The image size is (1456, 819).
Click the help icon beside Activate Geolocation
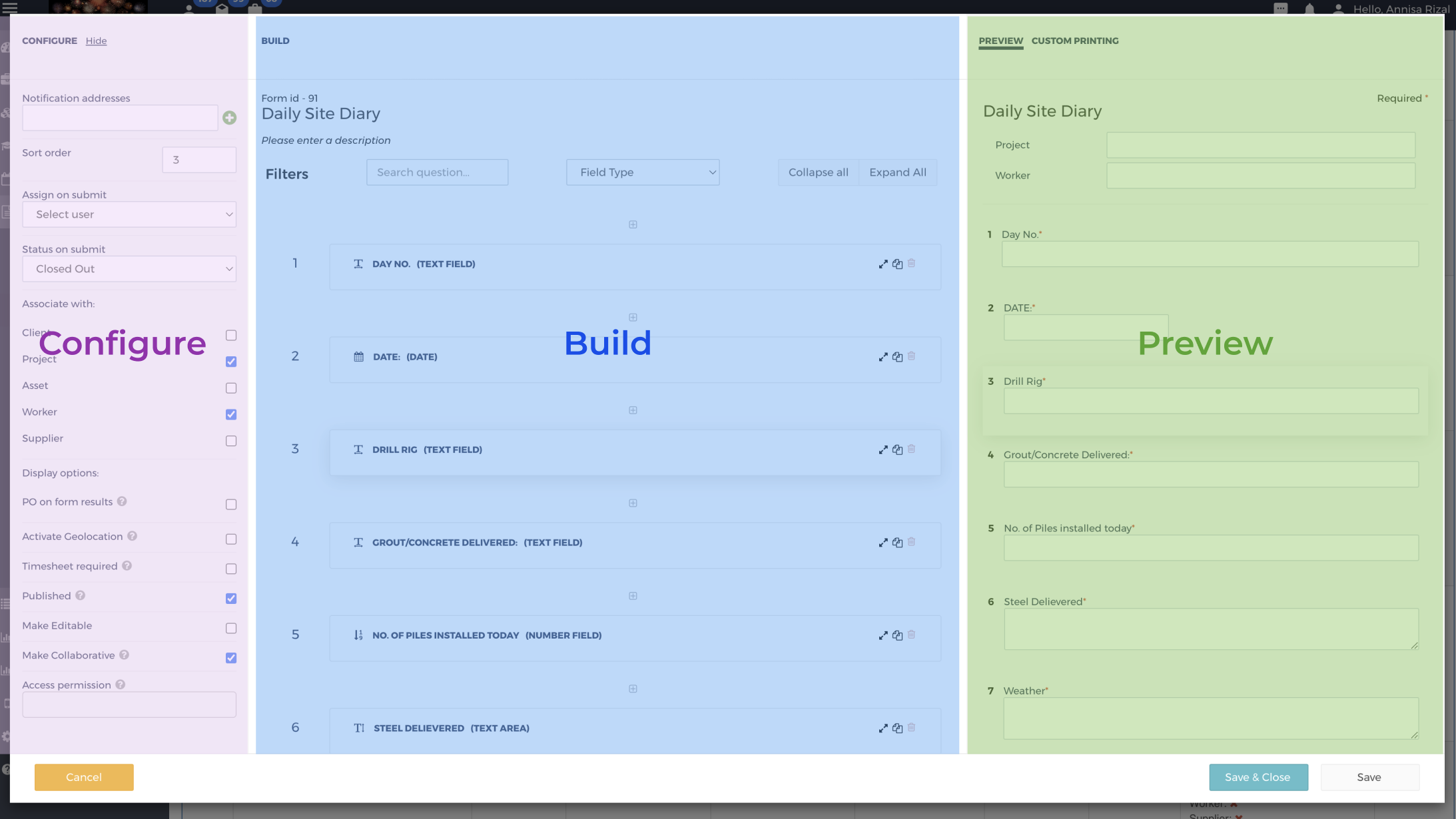point(133,536)
